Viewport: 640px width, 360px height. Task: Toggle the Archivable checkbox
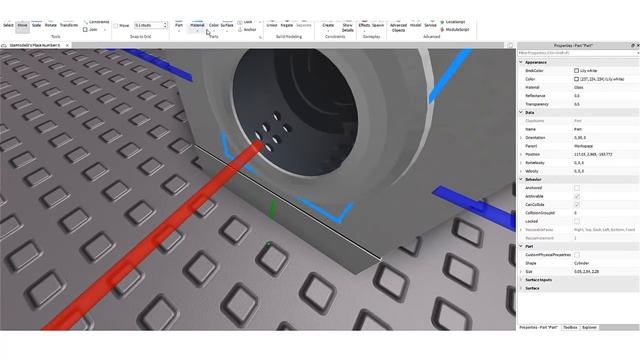pos(577,196)
